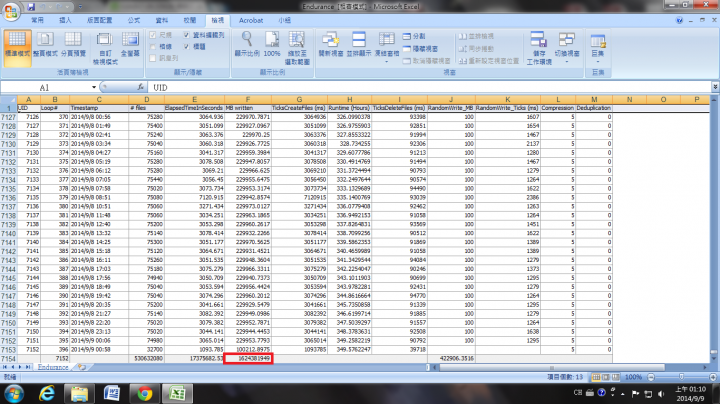Select column F header
Viewport: 720px width, 404px height.
pyautogui.click(x=248, y=99)
